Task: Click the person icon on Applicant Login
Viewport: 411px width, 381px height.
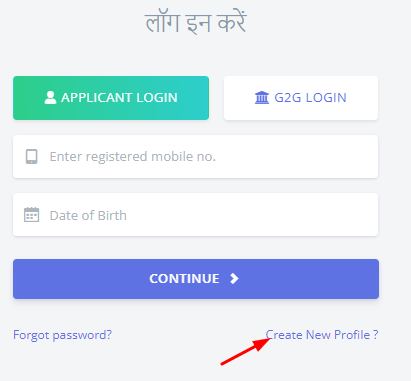Action: pyautogui.click(x=50, y=97)
